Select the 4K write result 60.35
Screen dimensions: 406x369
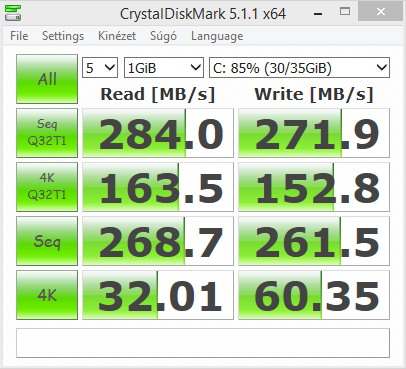click(314, 295)
